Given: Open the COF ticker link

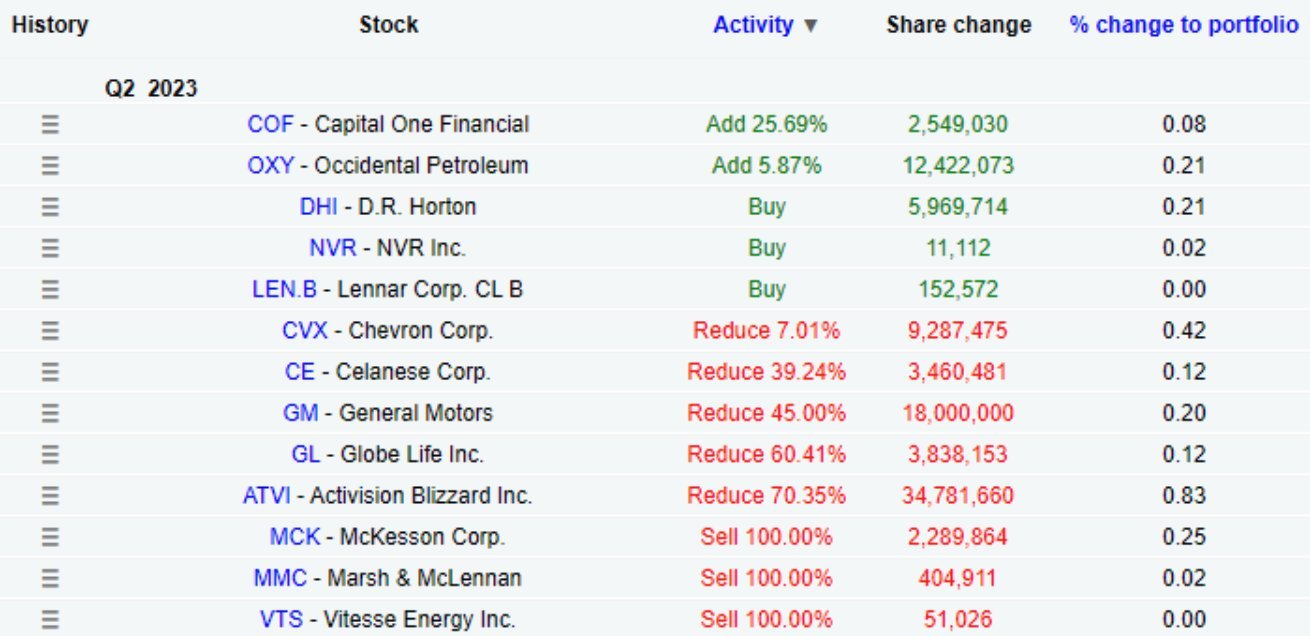Looking at the screenshot, I should click(270, 125).
